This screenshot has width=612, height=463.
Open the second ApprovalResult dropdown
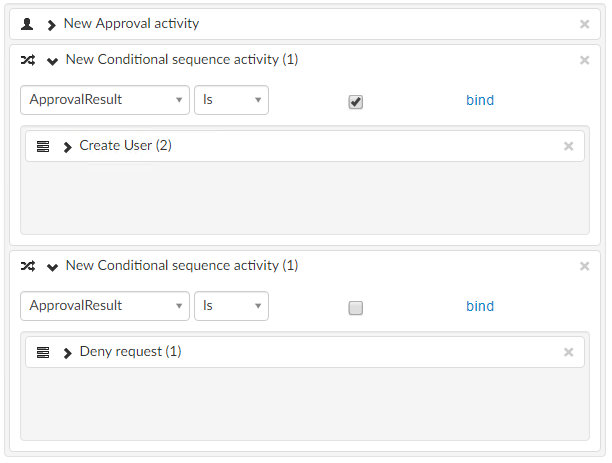coord(105,306)
